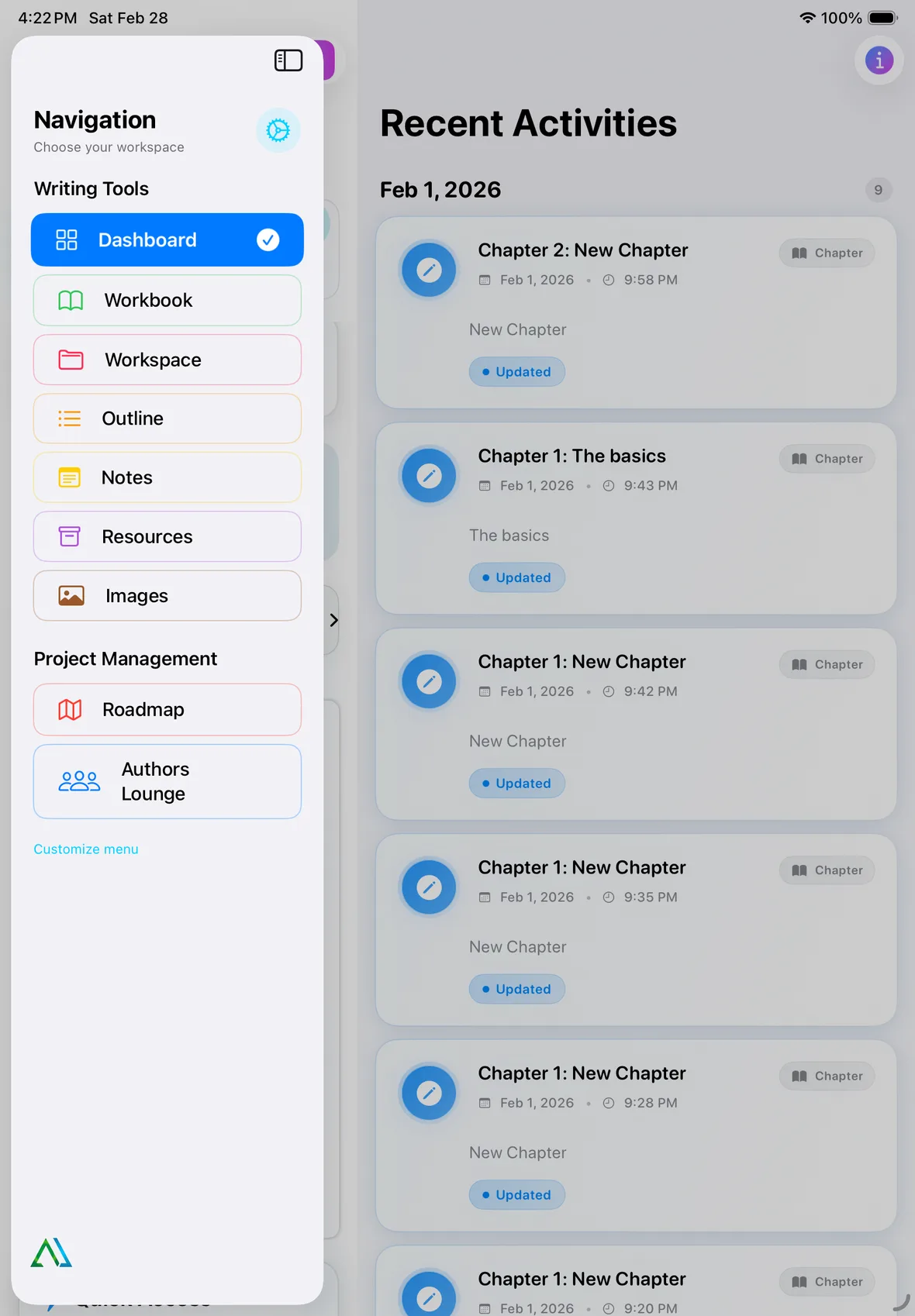915x1316 pixels.
Task: Open the Workbook workspace
Action: pos(167,300)
